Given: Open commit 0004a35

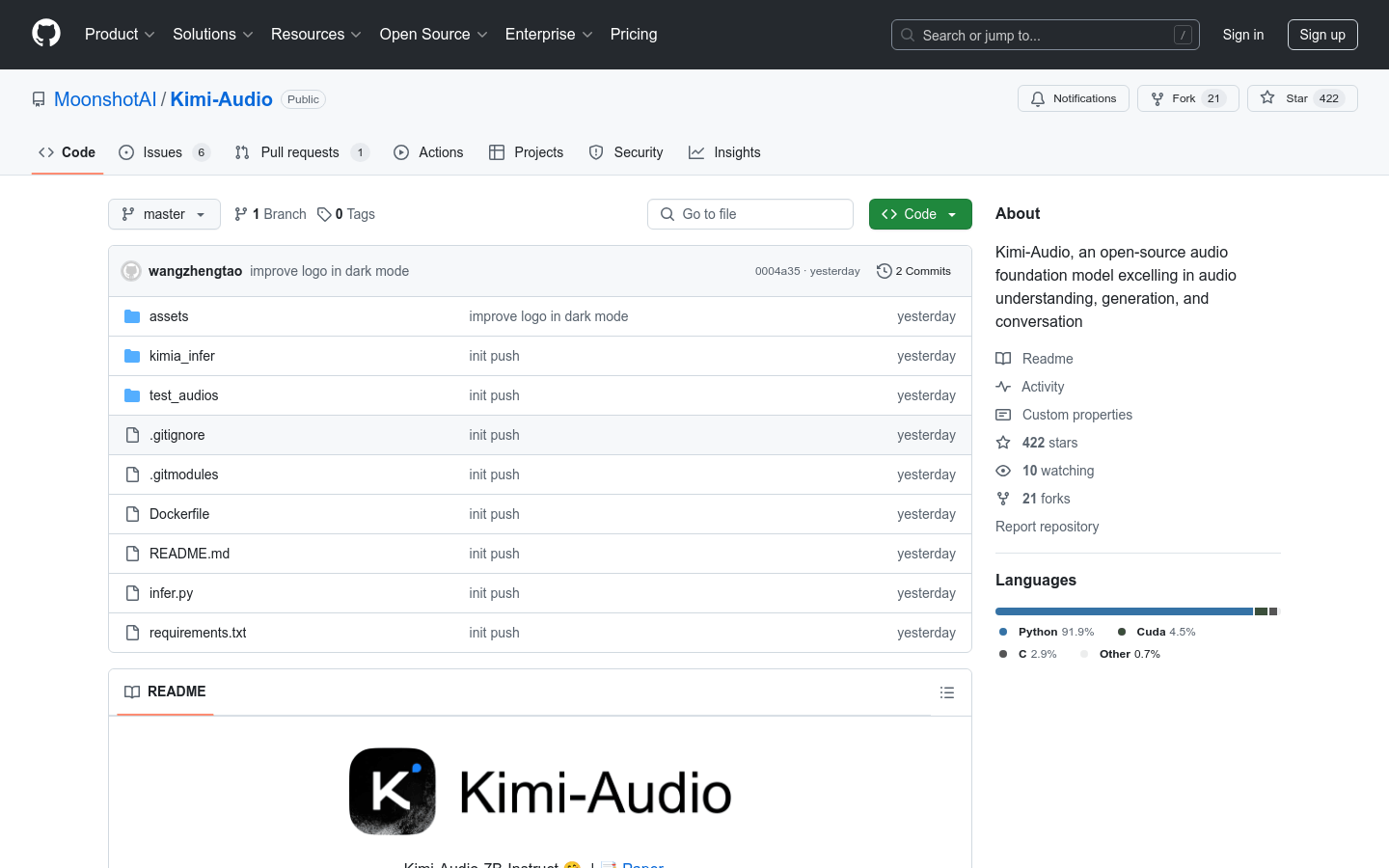Looking at the screenshot, I should point(777,271).
